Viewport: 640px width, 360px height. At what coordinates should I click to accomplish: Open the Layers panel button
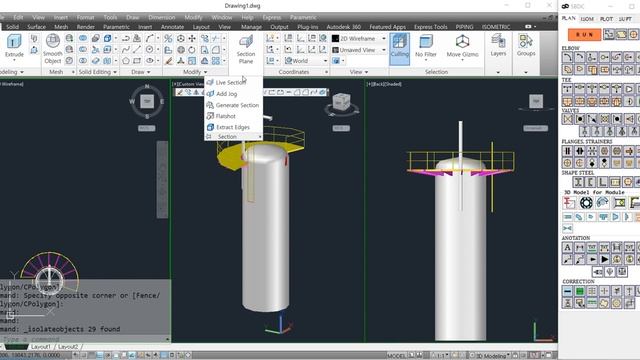pos(498,45)
